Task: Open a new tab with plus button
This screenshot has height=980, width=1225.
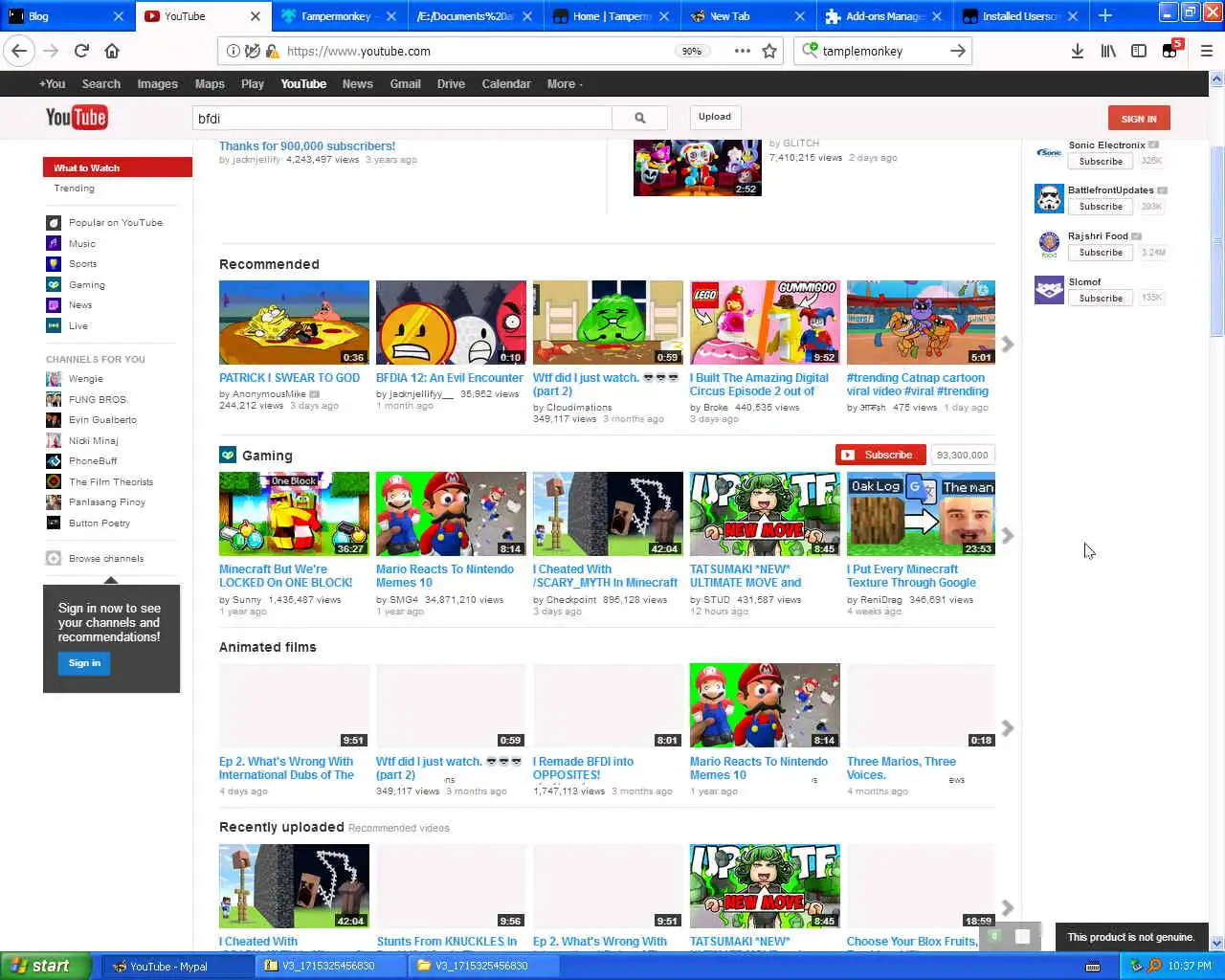Action: (1104, 15)
